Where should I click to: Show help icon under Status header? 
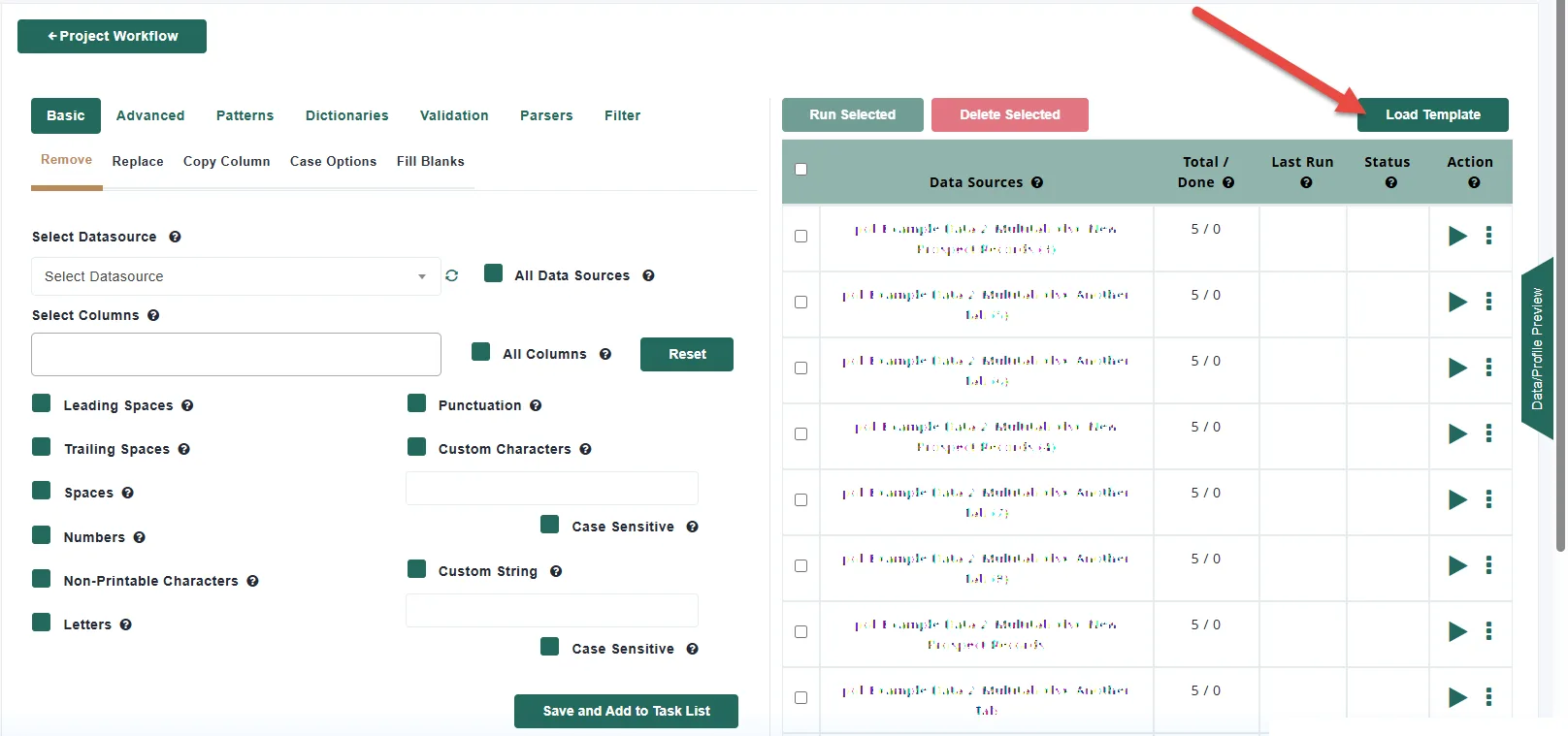1391,182
